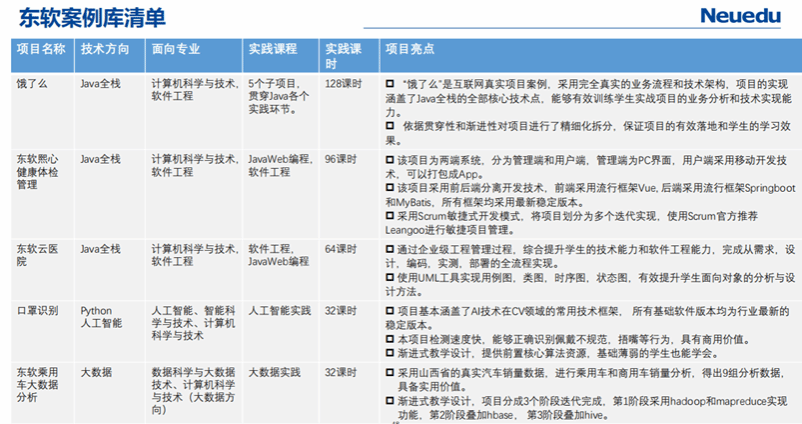Select the 东软云医院 project cell

[x=37, y=254]
